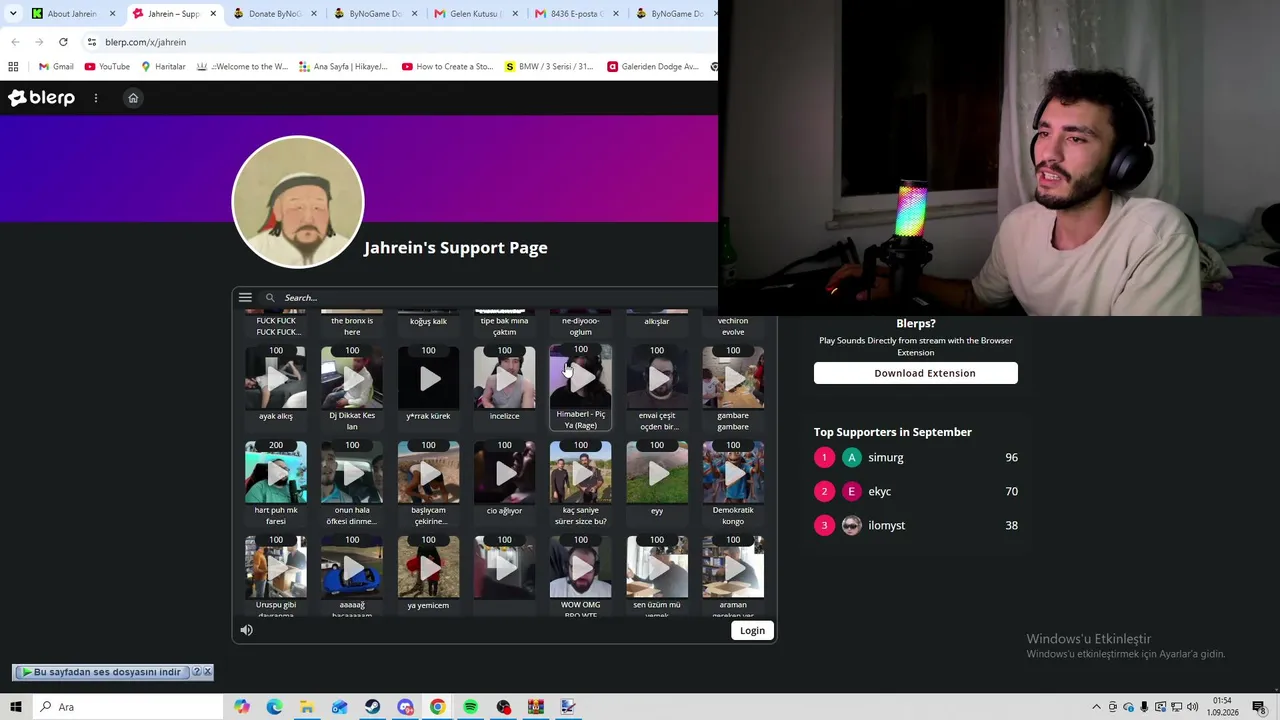Image resolution: width=1280 pixels, height=720 pixels.
Task: Open the blerp three-dot options menu
Action: click(x=96, y=98)
